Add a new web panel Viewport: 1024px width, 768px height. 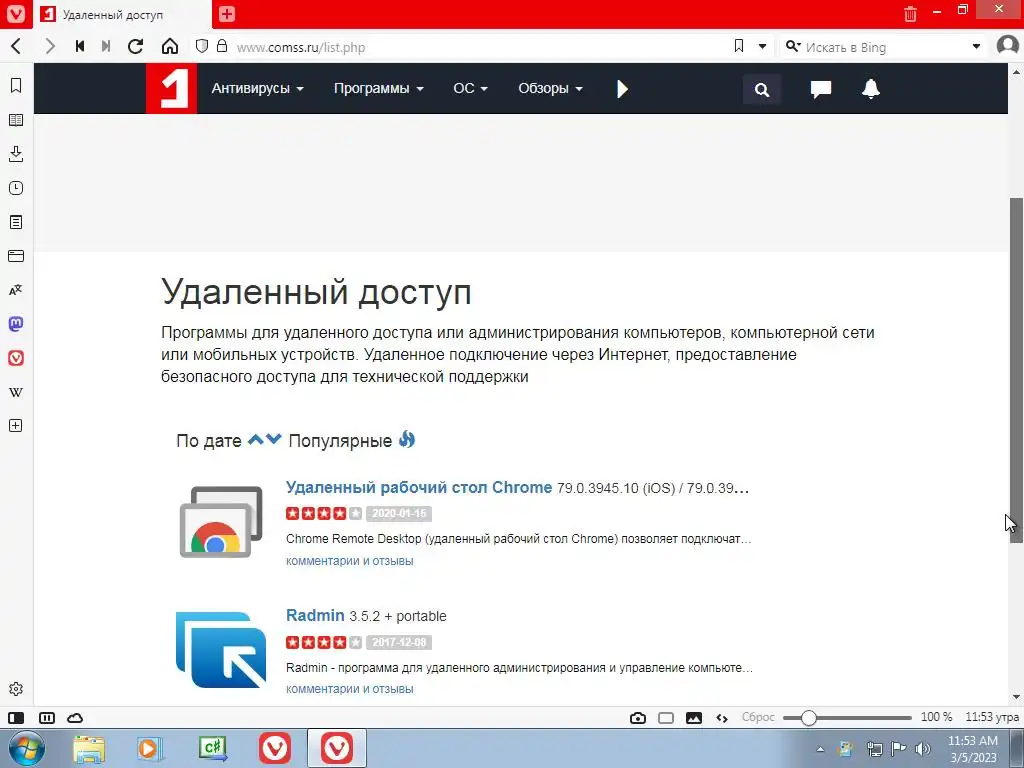click(16, 426)
